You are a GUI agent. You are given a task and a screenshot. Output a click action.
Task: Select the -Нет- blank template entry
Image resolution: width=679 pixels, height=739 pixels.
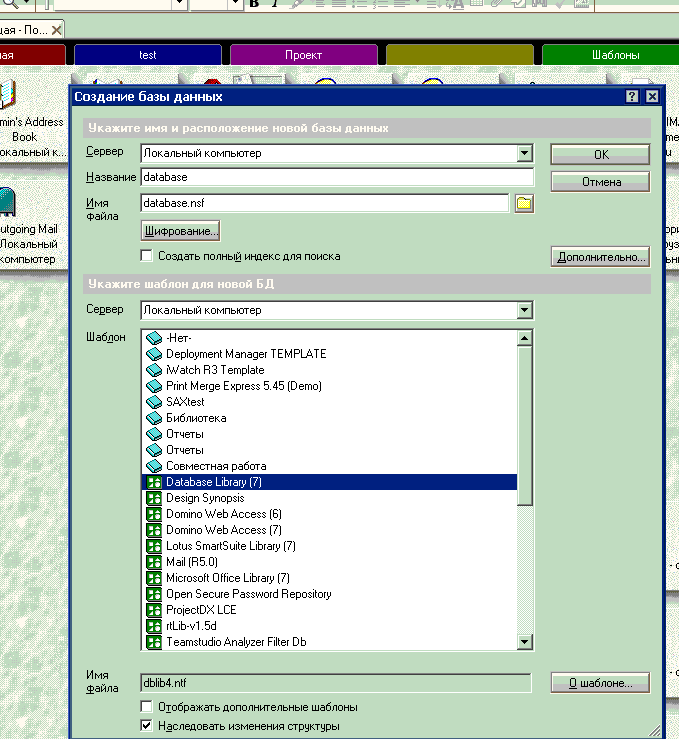coord(179,338)
